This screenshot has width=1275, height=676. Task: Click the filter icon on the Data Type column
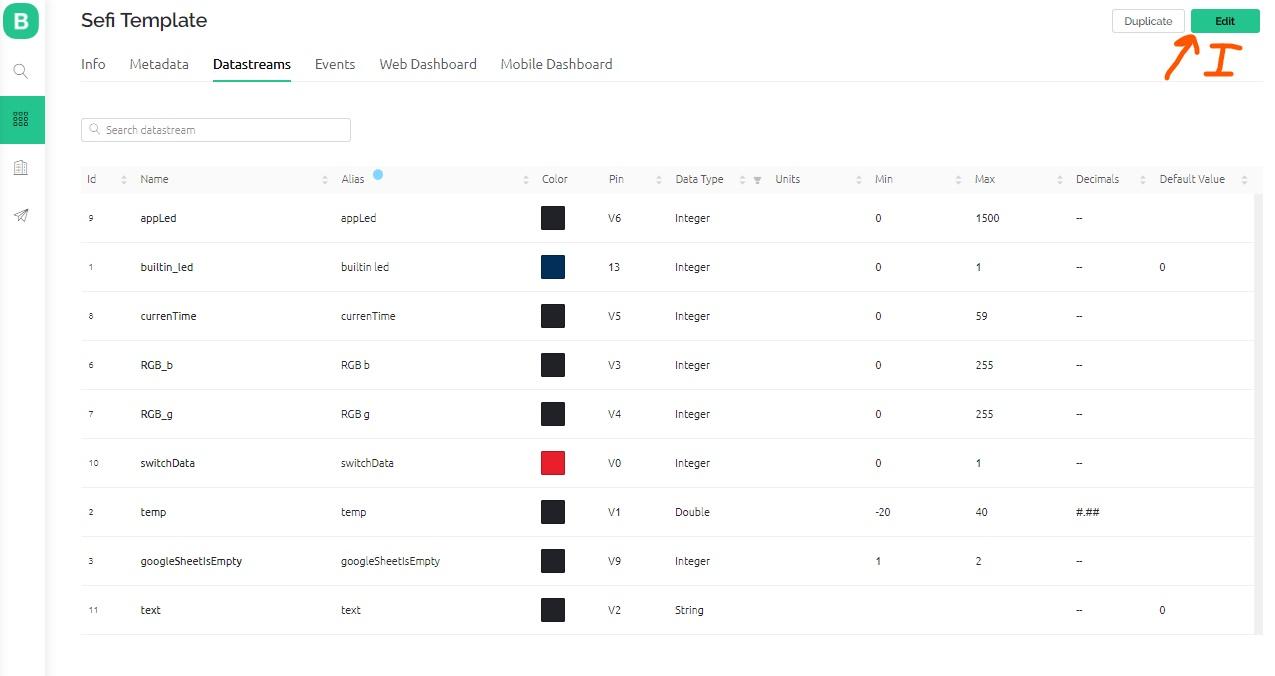tap(757, 180)
